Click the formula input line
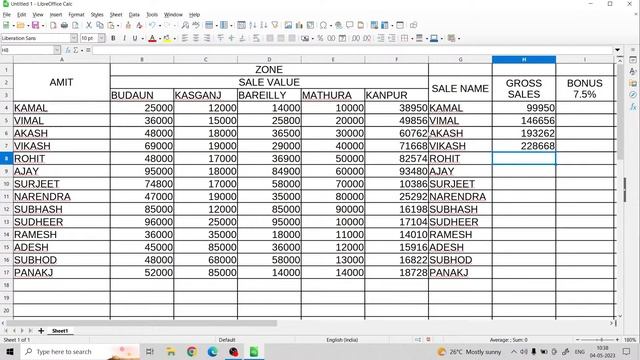The height and width of the screenshot is (360, 640). click(x=353, y=50)
